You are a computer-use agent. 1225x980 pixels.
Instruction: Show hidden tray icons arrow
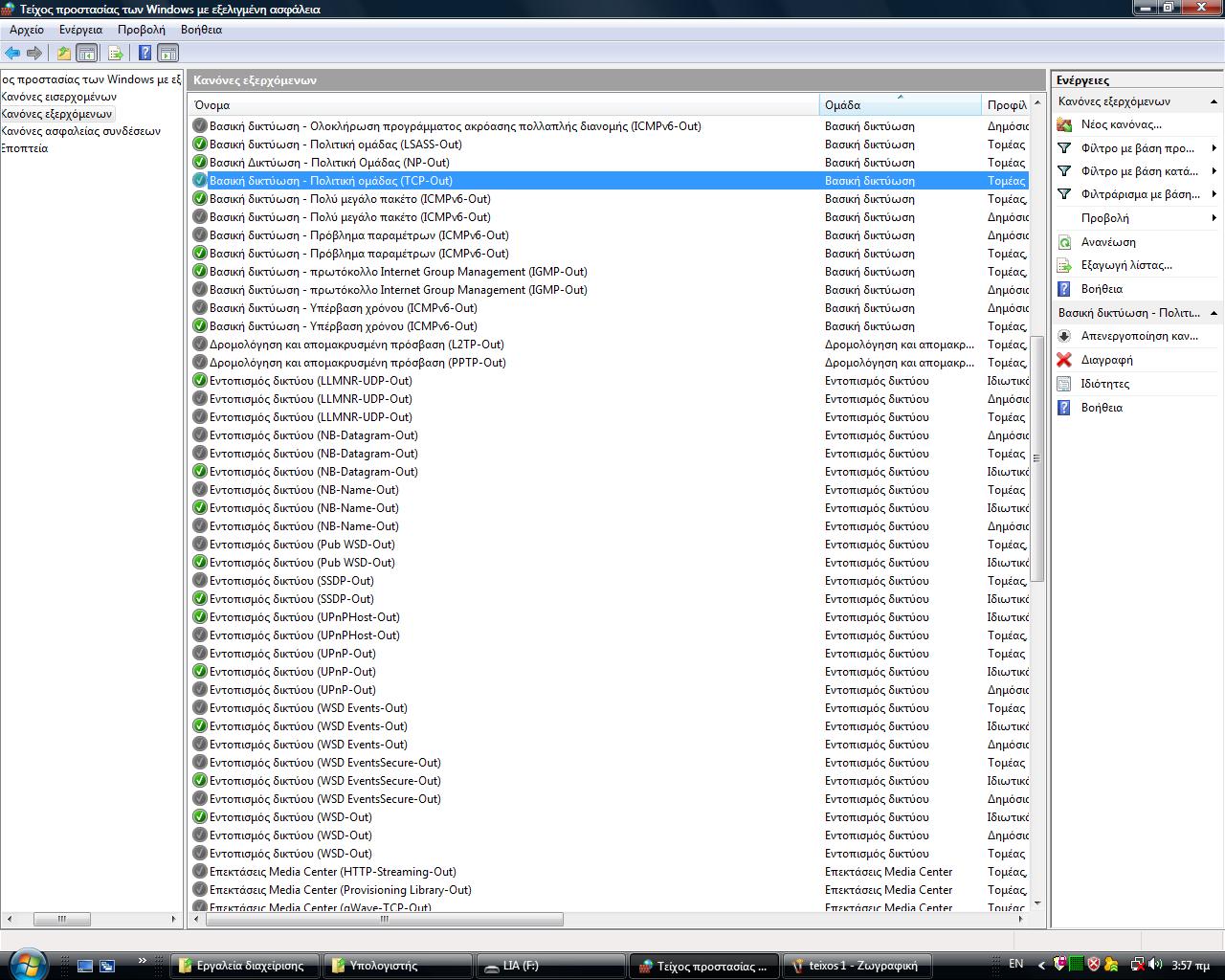click(1040, 965)
